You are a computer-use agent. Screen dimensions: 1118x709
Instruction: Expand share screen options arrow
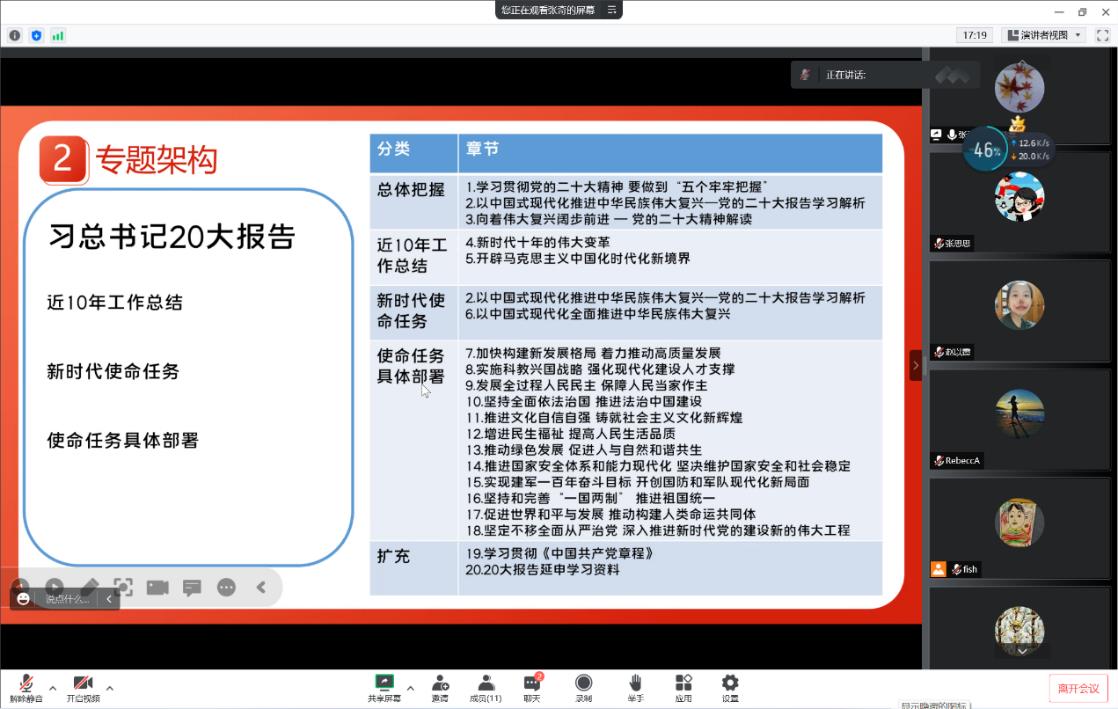[x=410, y=688]
